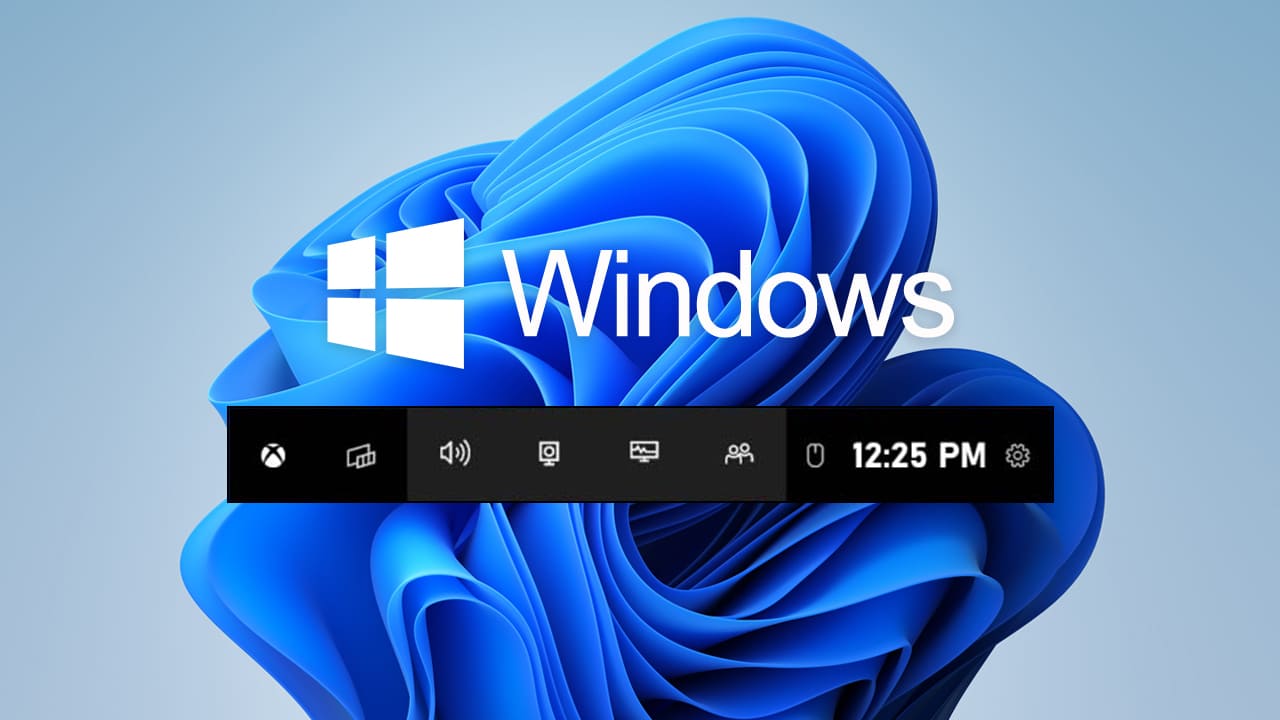Open the Audio widget speaker icon
Viewport: 1280px width, 720px height.
click(x=455, y=454)
